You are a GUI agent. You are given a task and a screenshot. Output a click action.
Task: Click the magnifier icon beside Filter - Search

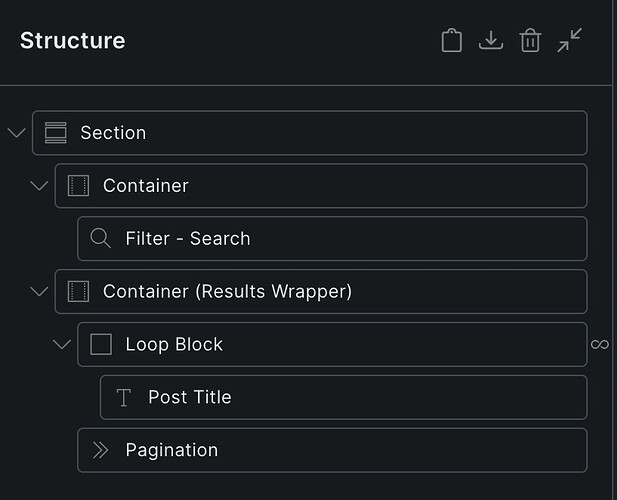tap(100, 238)
